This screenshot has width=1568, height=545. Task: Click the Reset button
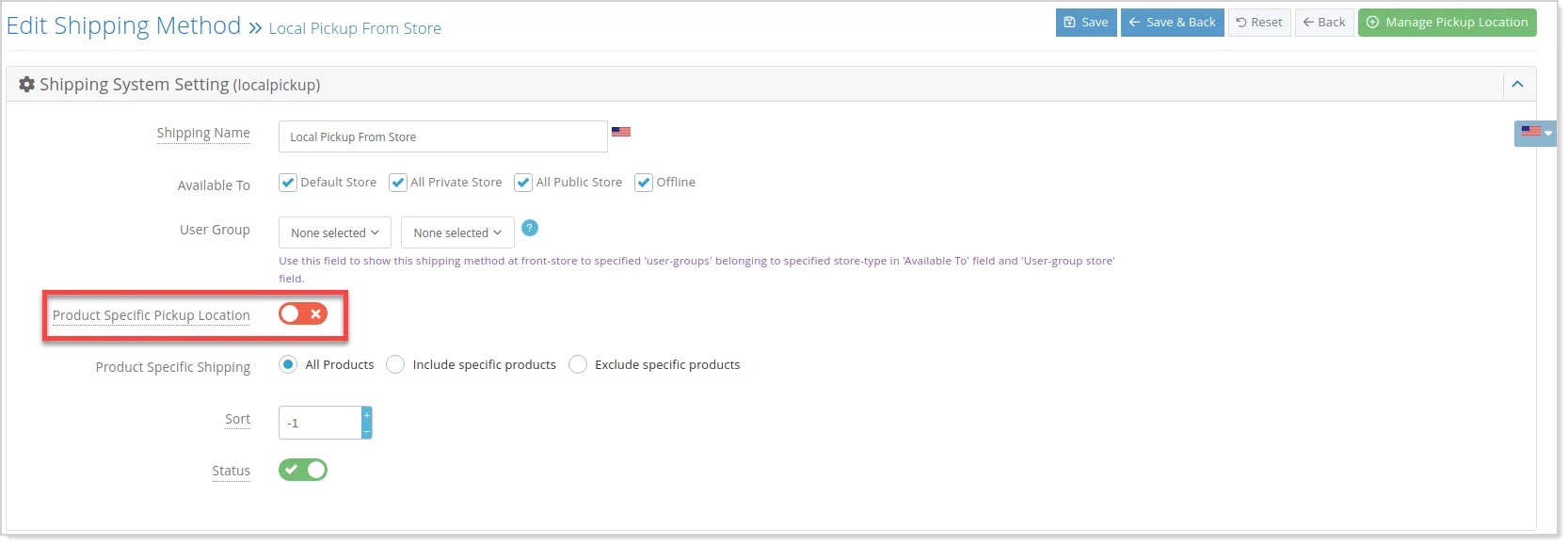(x=1259, y=23)
